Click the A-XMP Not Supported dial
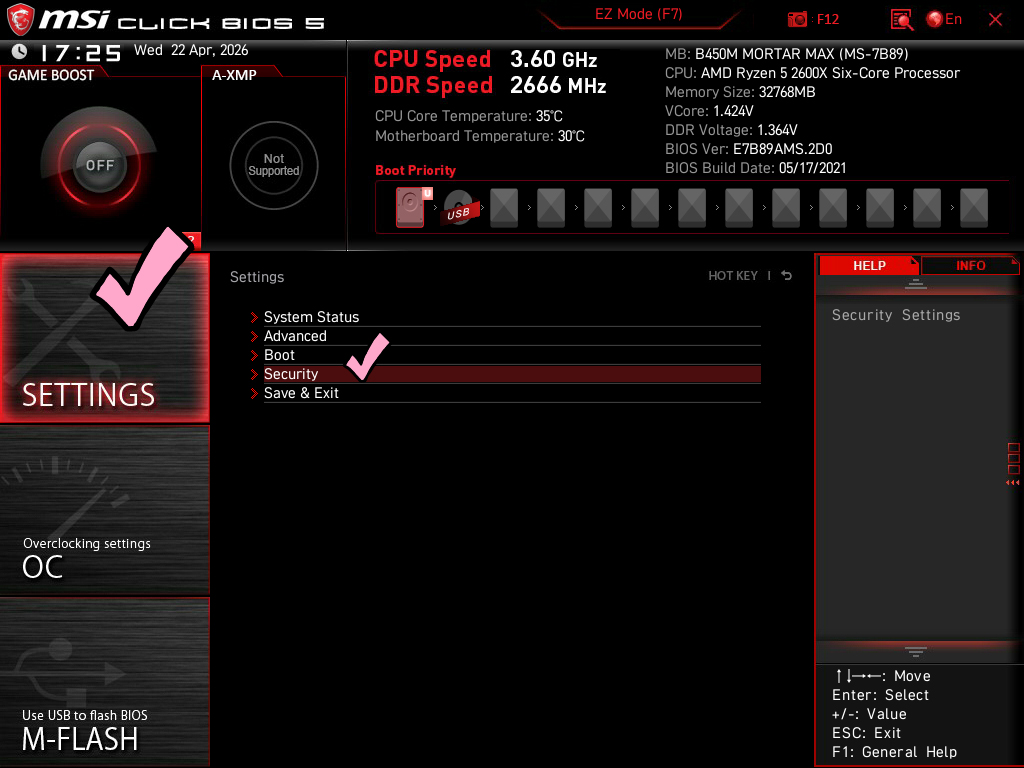 click(274, 165)
